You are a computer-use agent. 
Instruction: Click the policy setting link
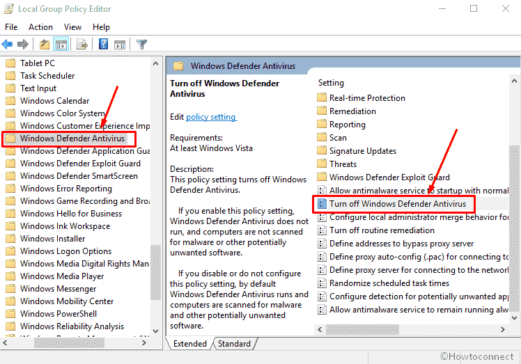[211, 117]
